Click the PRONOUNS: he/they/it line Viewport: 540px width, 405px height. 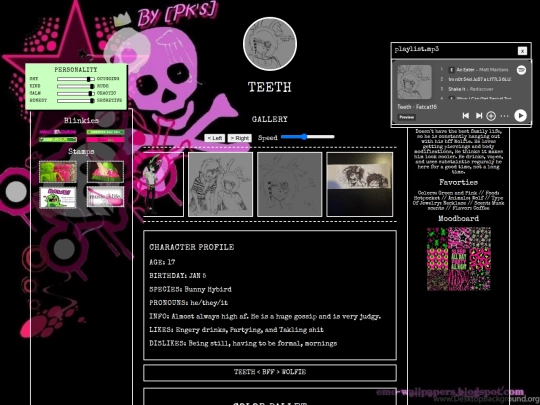point(188,303)
